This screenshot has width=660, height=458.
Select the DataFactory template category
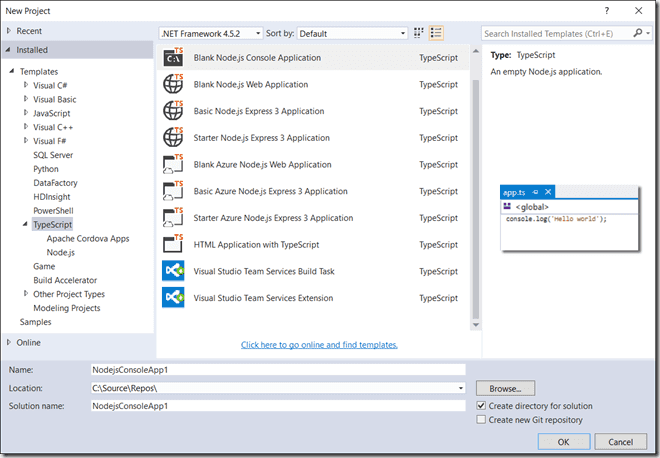(56, 183)
